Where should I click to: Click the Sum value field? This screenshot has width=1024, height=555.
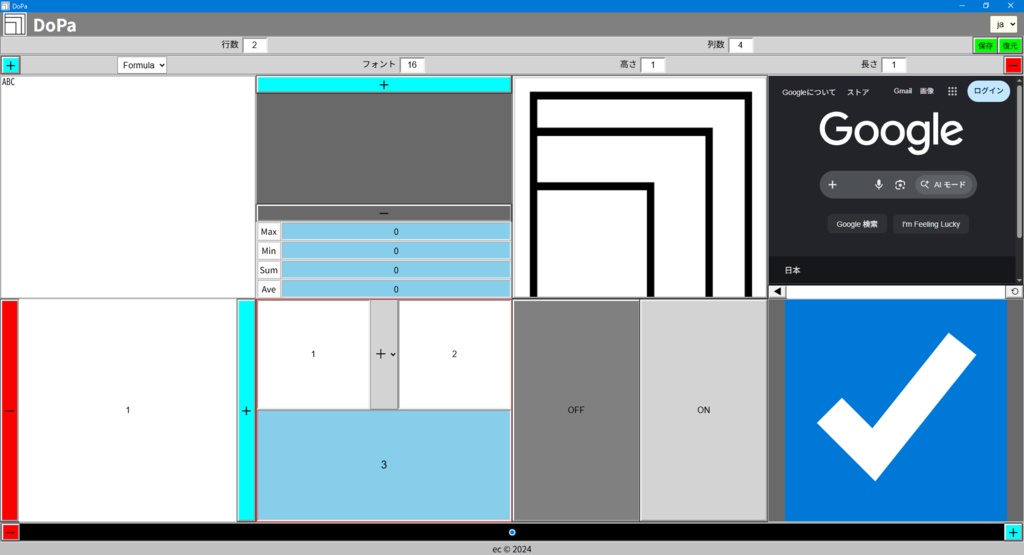[x=396, y=270]
